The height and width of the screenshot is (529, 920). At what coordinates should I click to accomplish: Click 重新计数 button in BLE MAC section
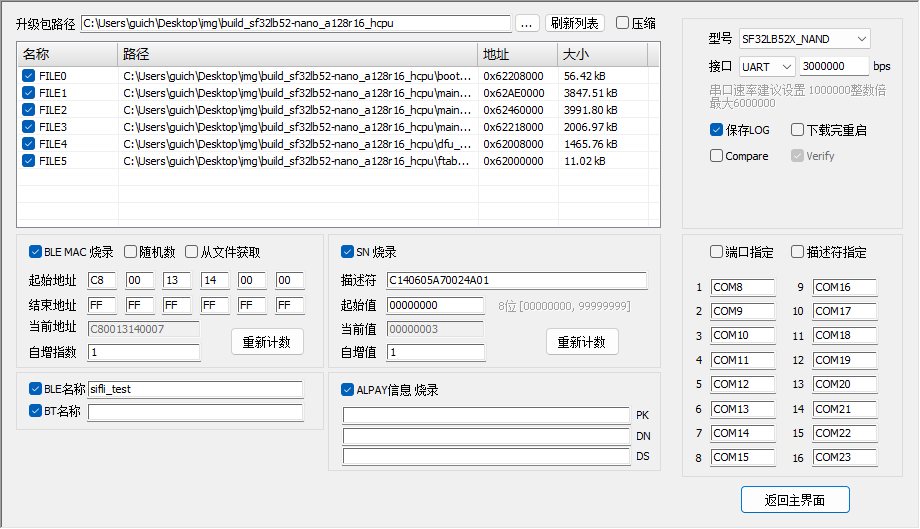coord(267,342)
